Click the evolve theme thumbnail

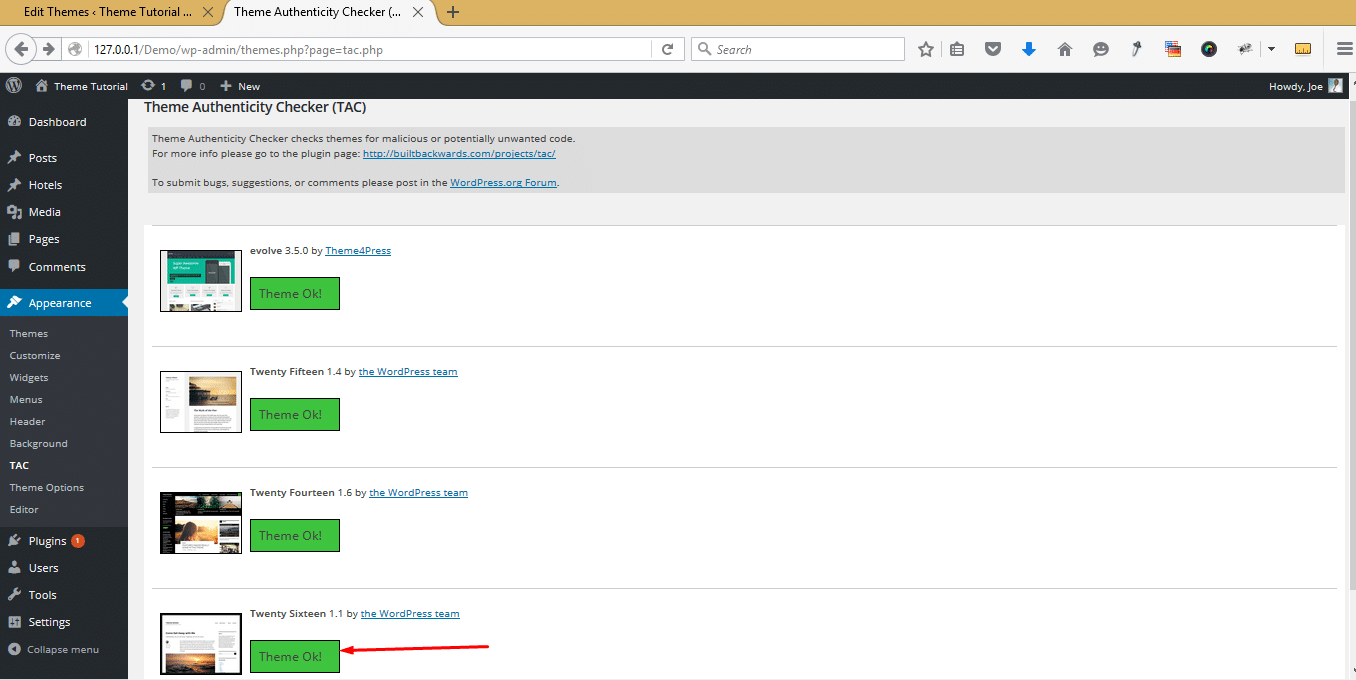[201, 281]
